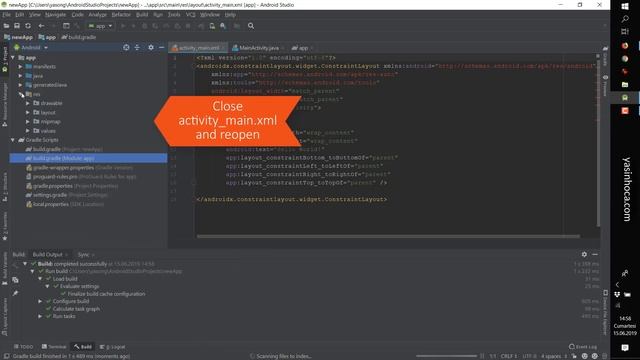This screenshot has height=360, width=640.
Task: Expand the drawable folder
Action: pyautogui.click(x=28, y=103)
